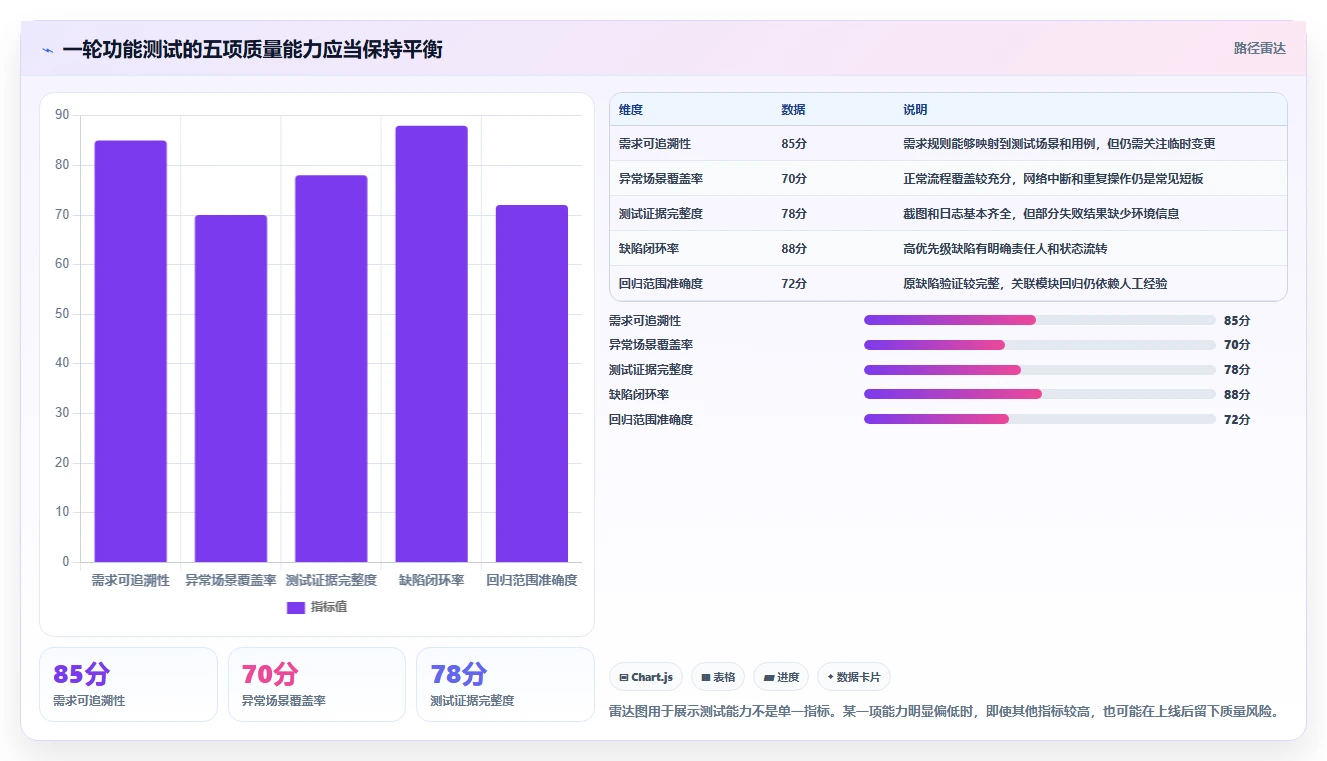Viewport: 1327px width, 761px height.
Task: Click description starting 原缺陷验证较完整
Action: pyautogui.click(x=1035, y=284)
